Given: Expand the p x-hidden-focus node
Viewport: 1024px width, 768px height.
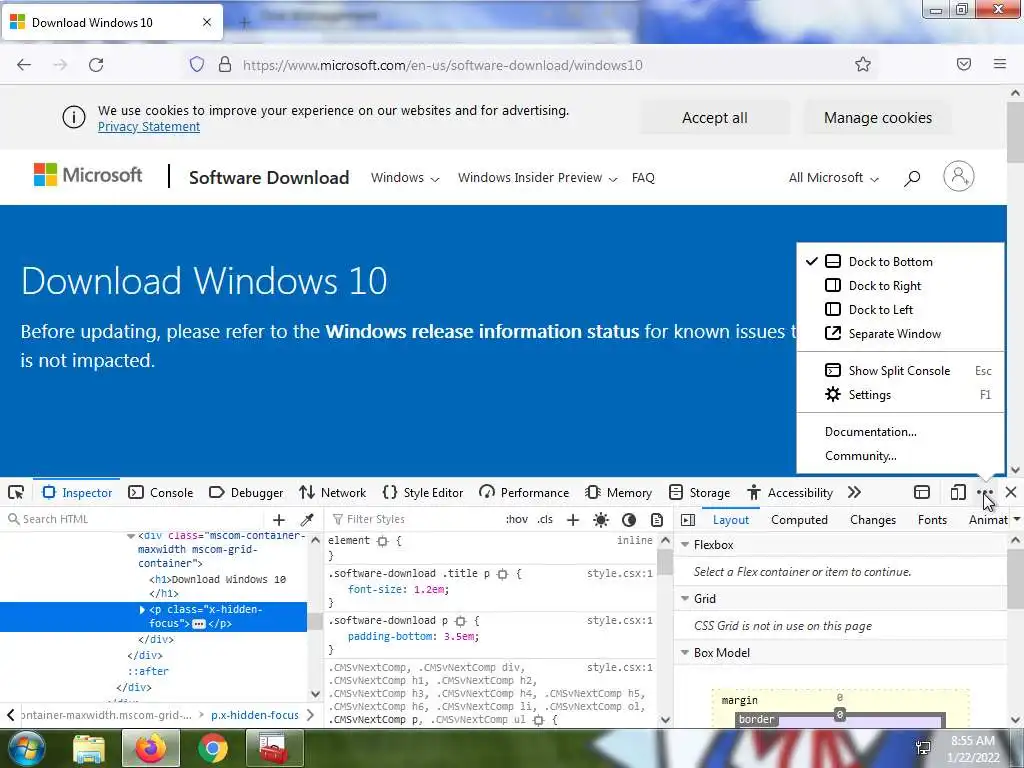Looking at the screenshot, I should (142, 609).
